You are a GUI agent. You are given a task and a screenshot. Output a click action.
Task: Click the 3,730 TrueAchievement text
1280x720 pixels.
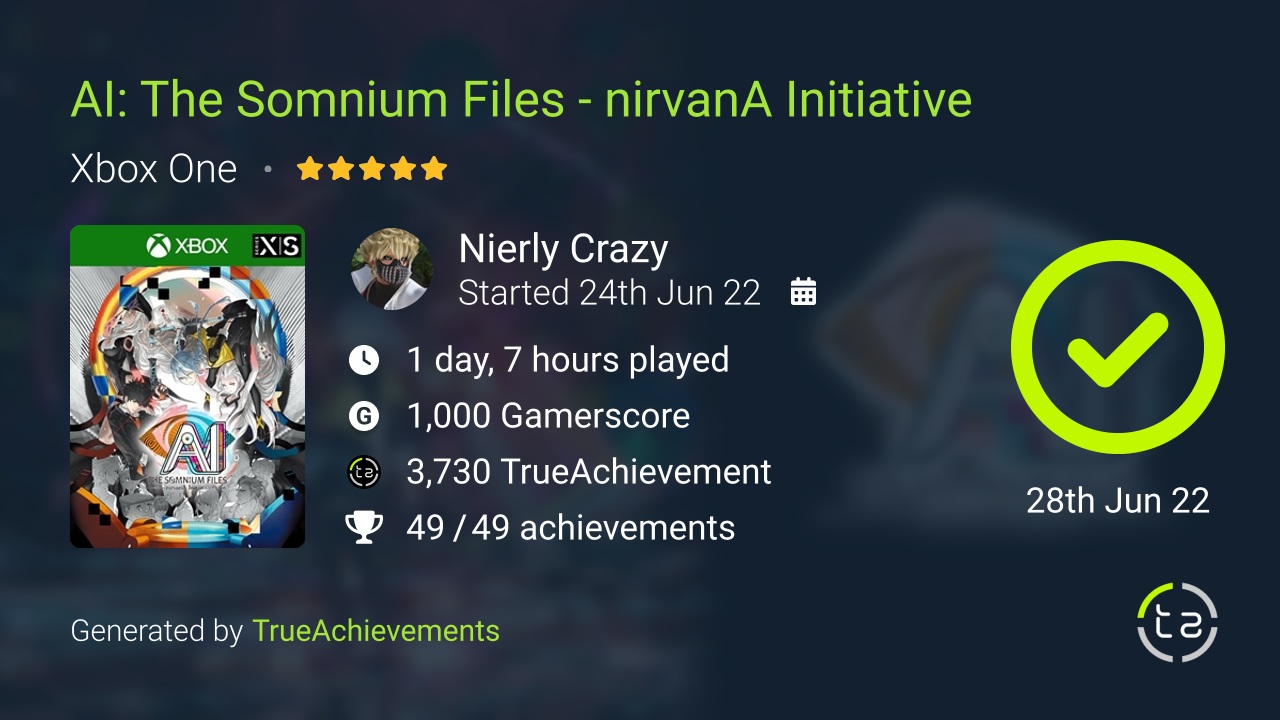(x=589, y=472)
